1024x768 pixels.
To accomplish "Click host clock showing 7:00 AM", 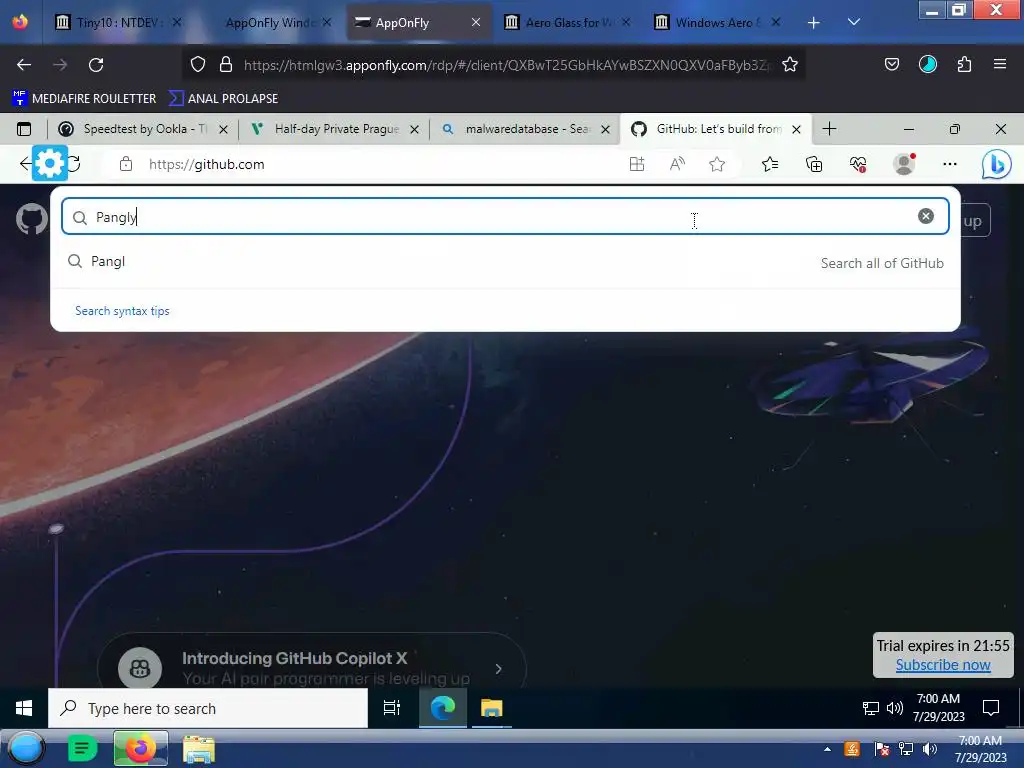I will click(980, 749).
